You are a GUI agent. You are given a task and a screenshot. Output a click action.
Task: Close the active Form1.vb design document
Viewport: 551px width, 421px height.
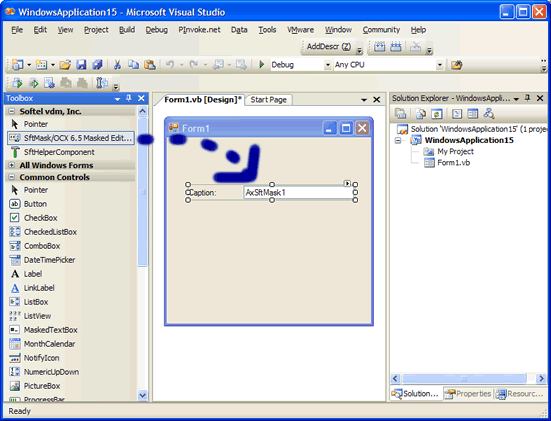pos(377,100)
